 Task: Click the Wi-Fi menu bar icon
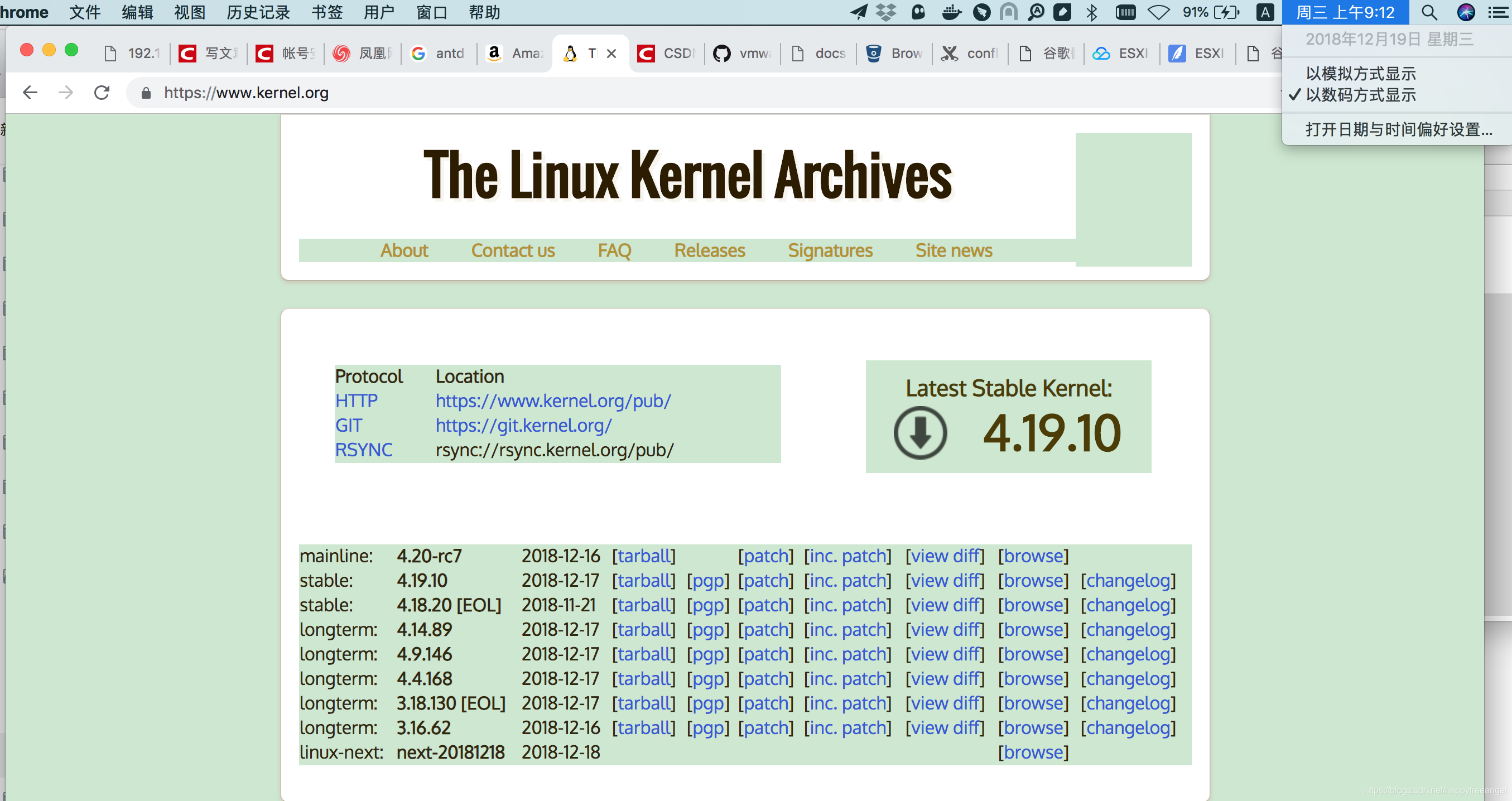coord(1159,12)
